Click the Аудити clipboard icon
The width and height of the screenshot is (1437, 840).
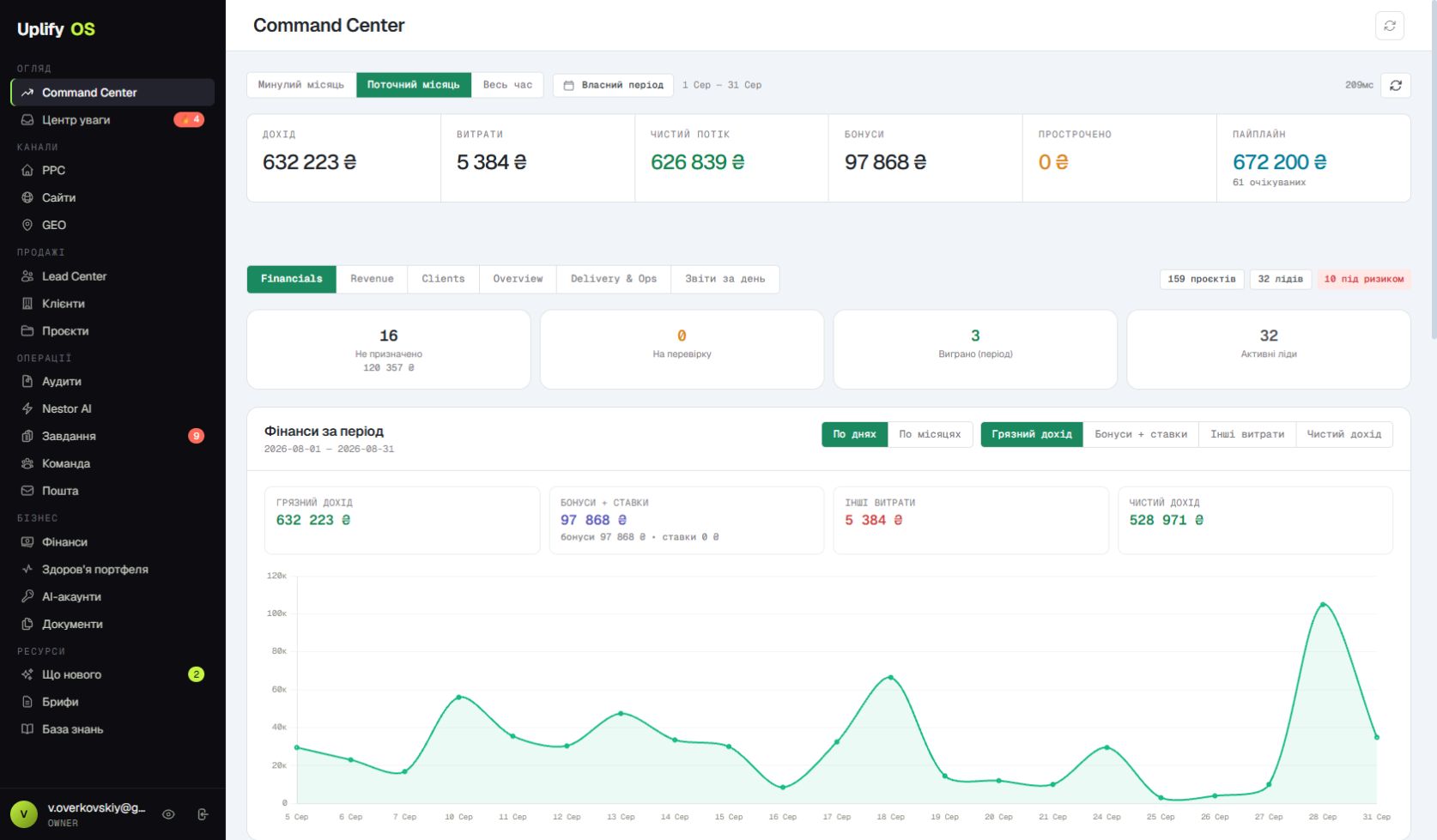pos(27,382)
